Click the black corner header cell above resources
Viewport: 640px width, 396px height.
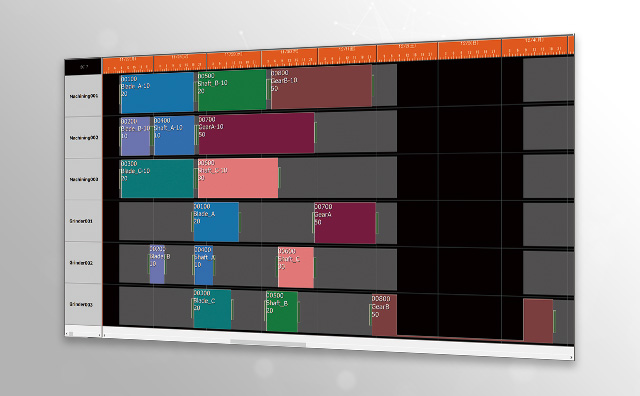point(83,67)
